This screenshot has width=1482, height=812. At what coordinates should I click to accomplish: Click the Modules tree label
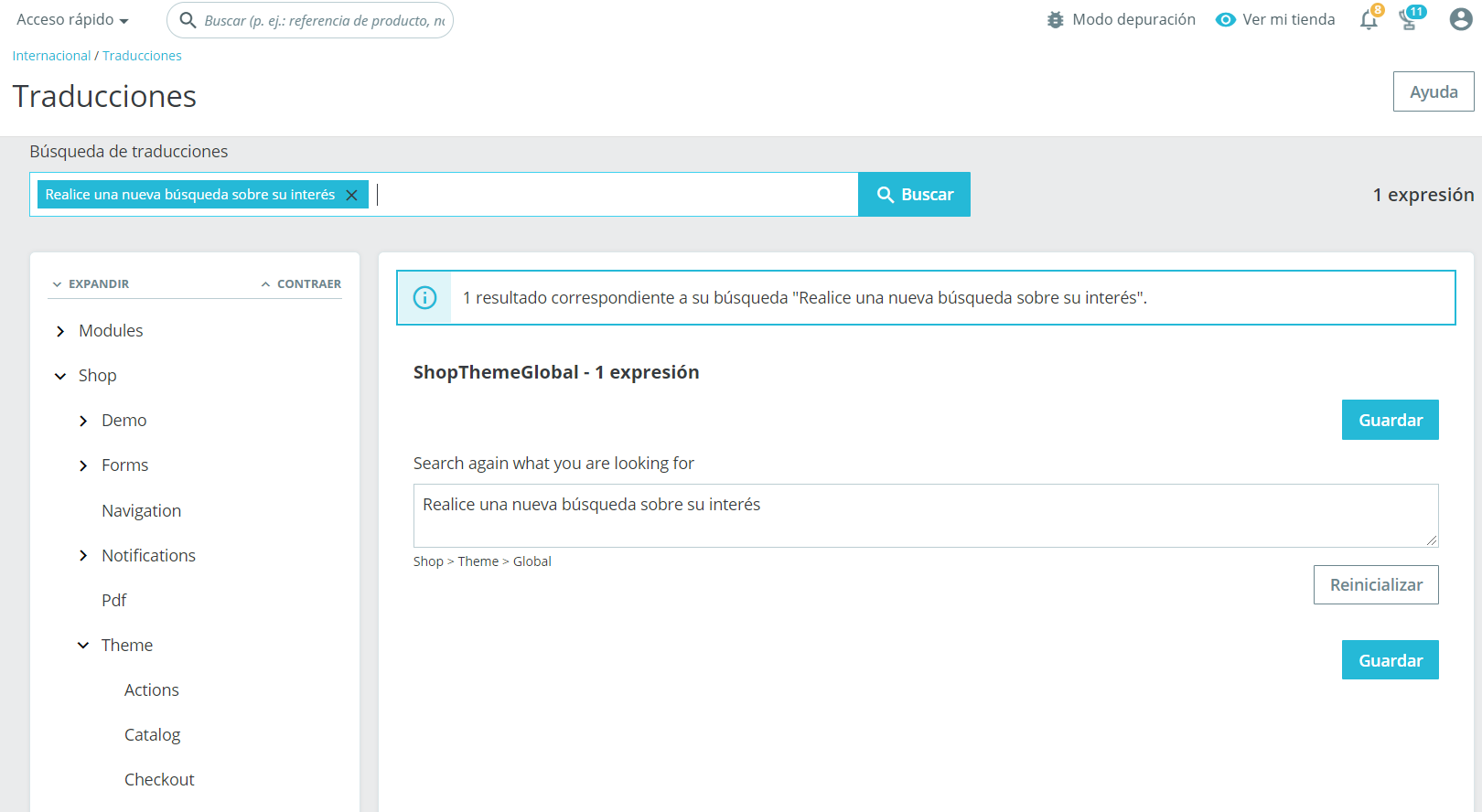click(111, 331)
